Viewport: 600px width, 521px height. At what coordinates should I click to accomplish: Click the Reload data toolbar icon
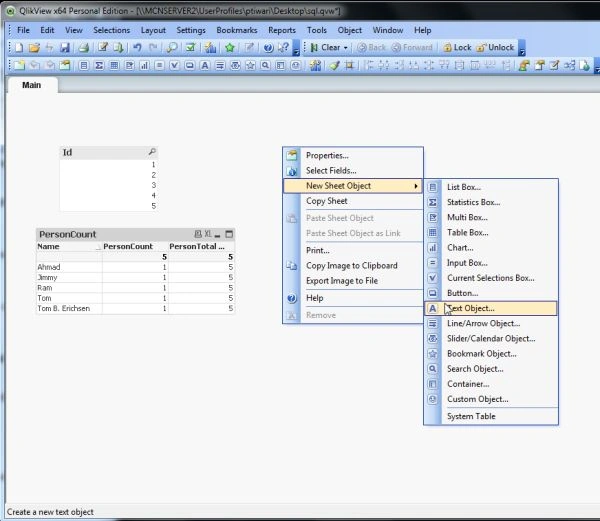pos(118,48)
